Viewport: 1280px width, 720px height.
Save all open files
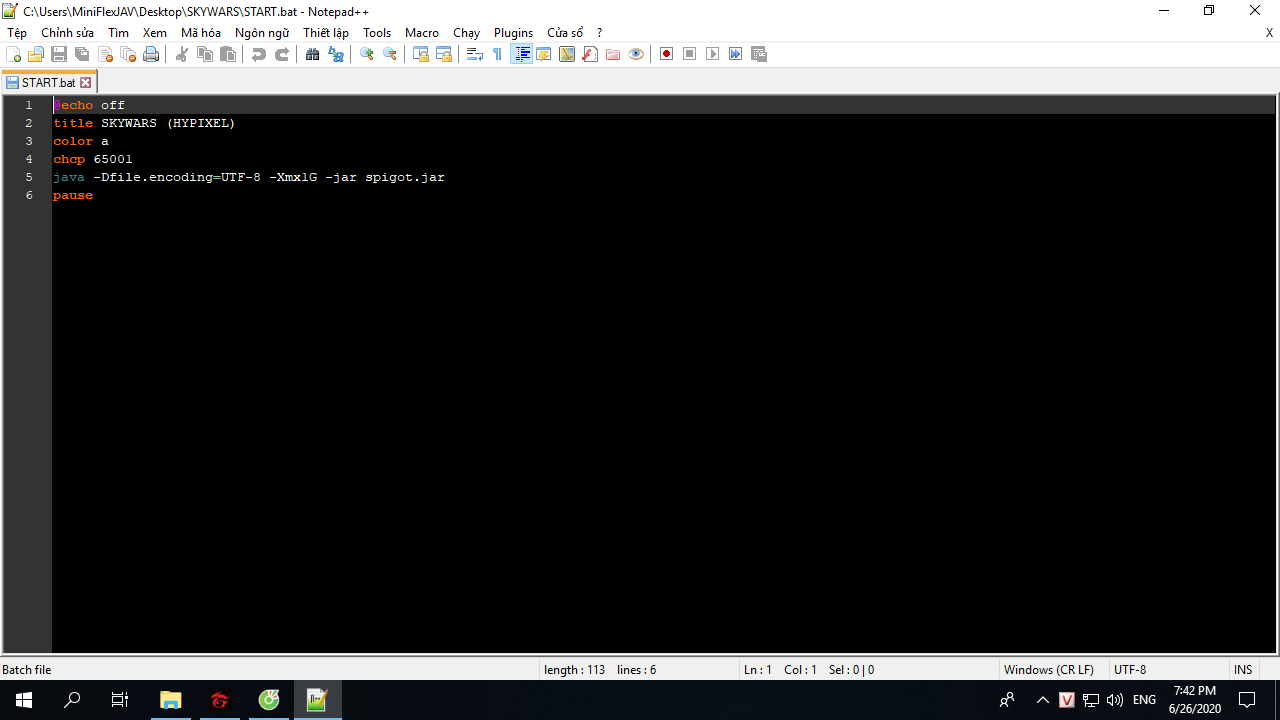click(x=82, y=54)
